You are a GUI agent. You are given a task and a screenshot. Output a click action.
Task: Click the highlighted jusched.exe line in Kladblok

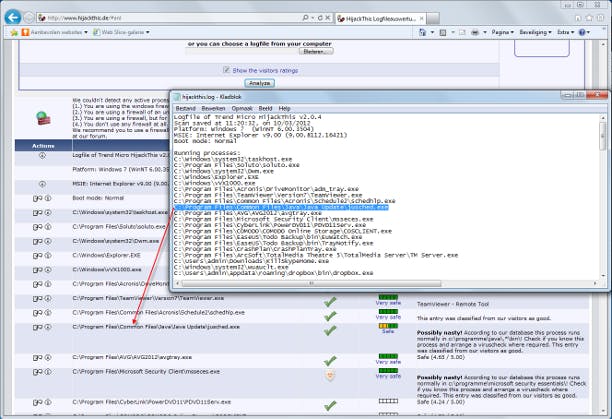pos(281,207)
